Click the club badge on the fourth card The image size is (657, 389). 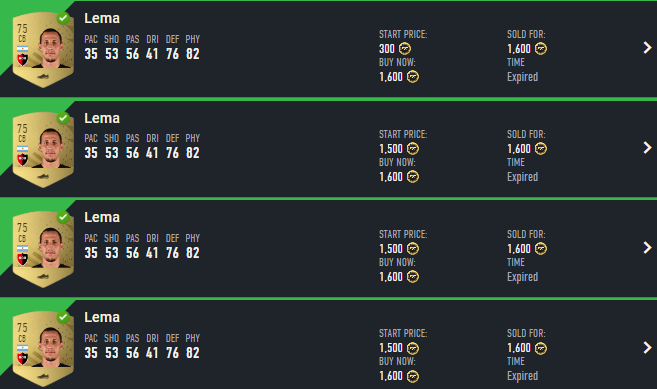[23, 358]
